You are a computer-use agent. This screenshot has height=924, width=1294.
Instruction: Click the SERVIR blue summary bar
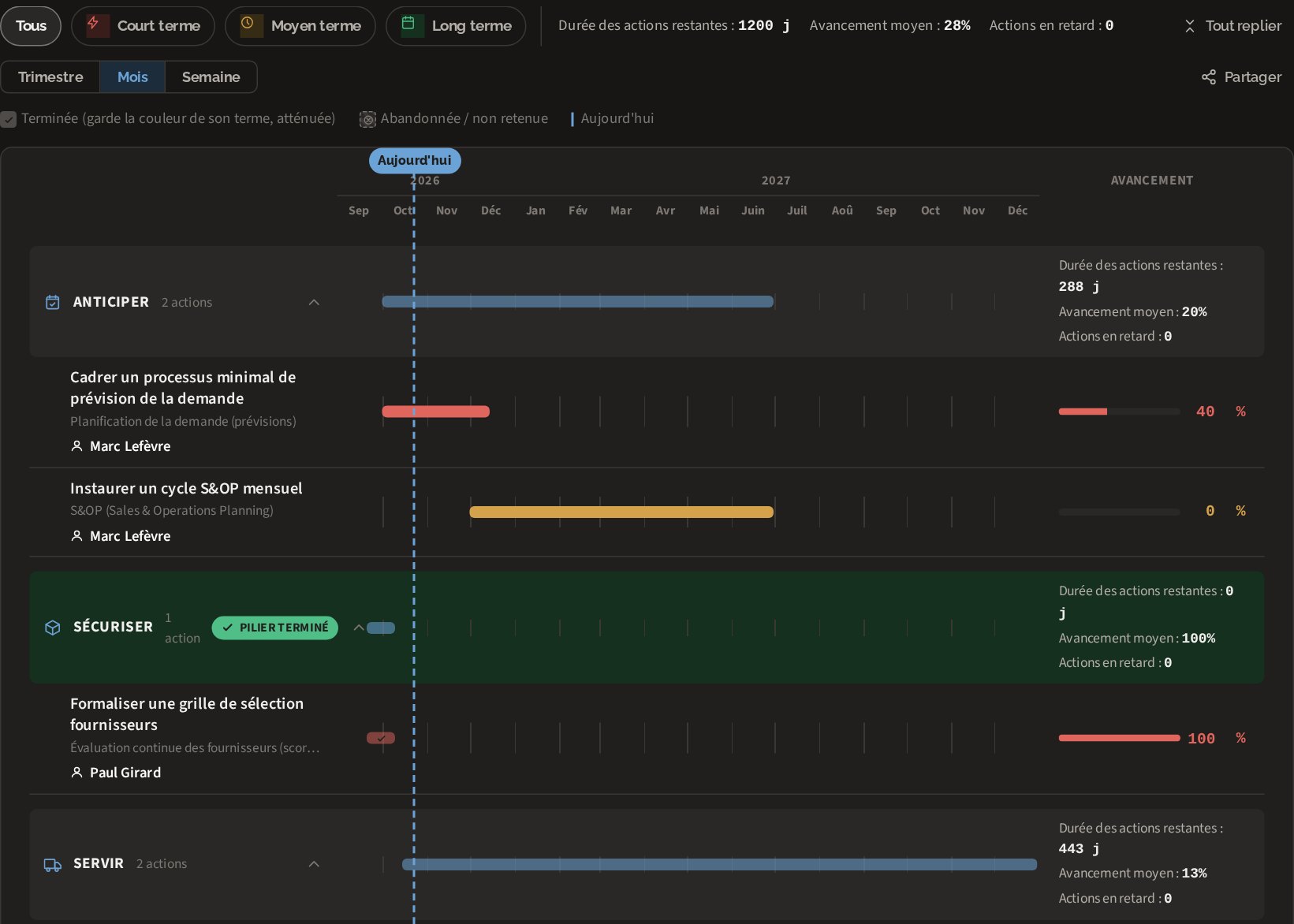coord(719,865)
